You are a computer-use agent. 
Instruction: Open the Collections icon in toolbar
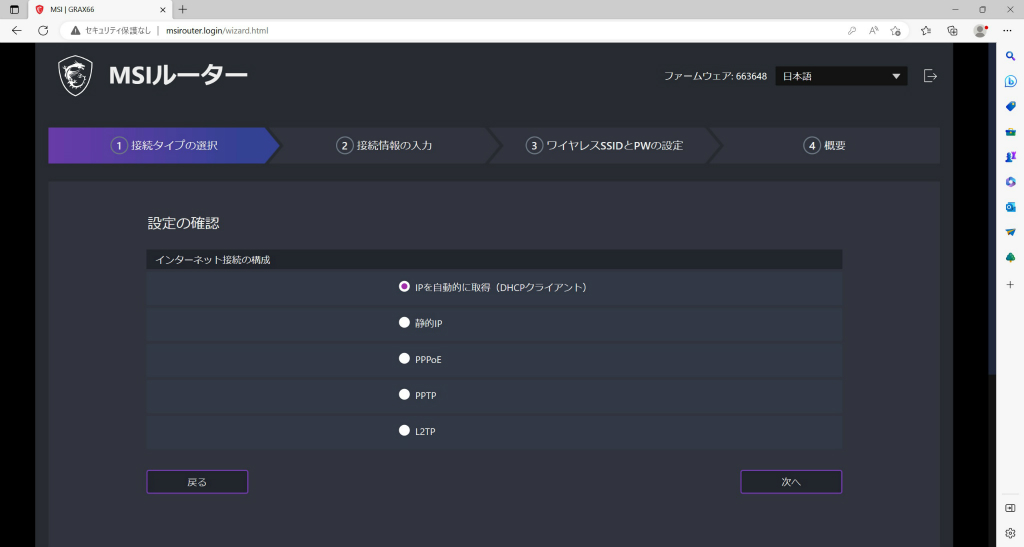click(952, 31)
